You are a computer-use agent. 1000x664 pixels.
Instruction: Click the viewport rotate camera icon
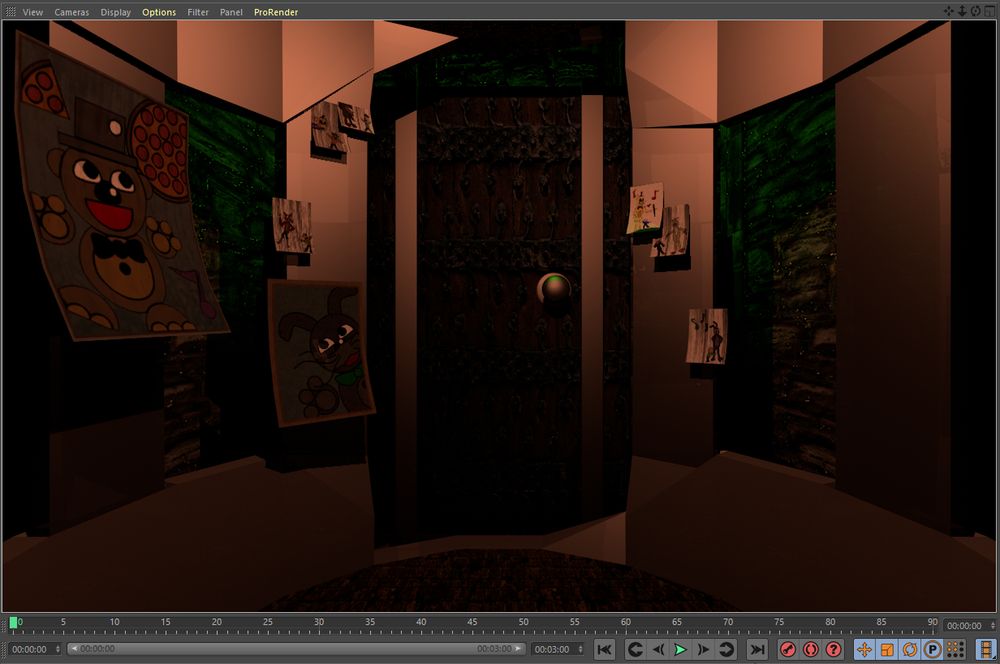[x=976, y=11]
